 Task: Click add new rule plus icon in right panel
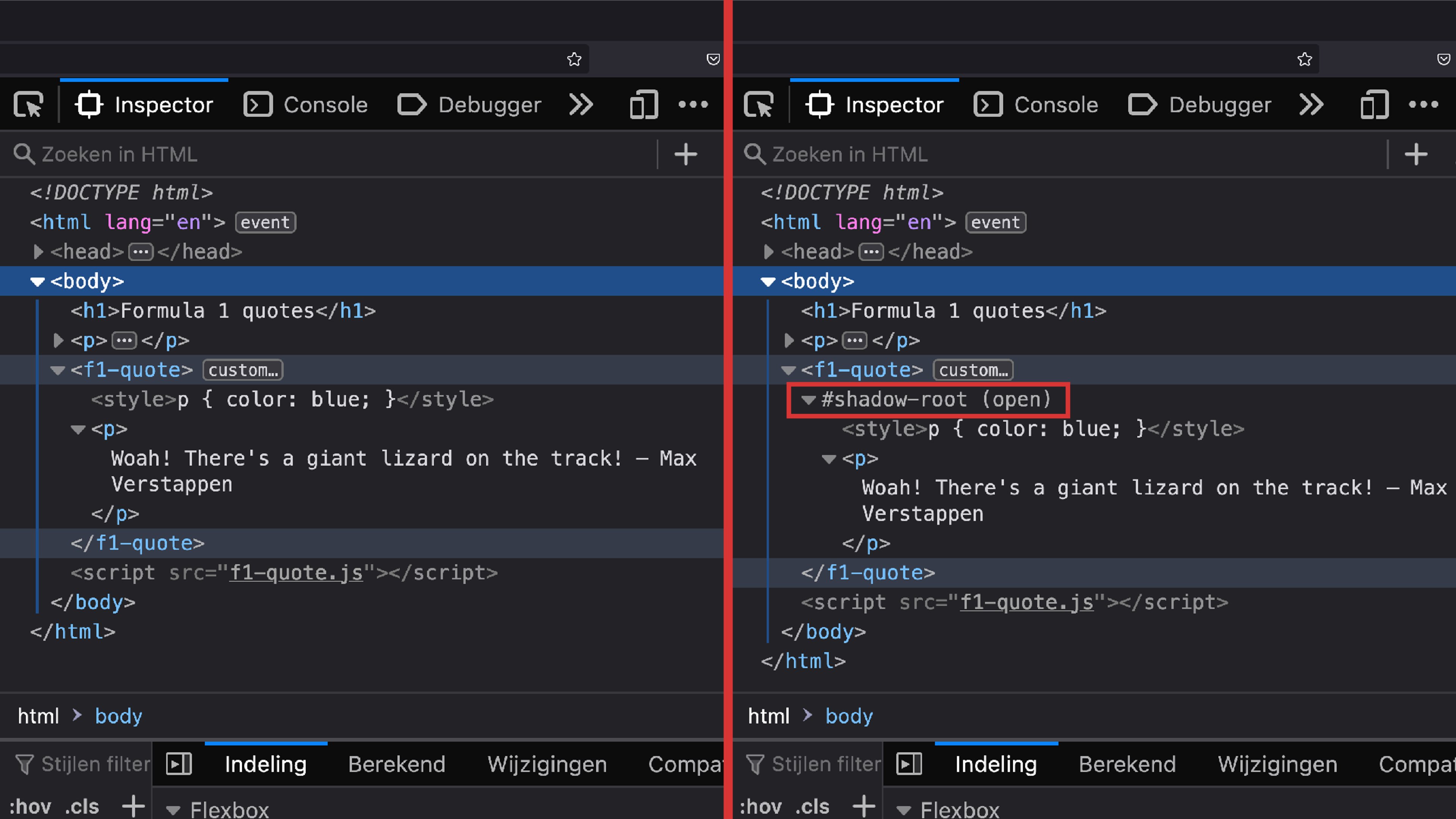pyautogui.click(x=864, y=806)
